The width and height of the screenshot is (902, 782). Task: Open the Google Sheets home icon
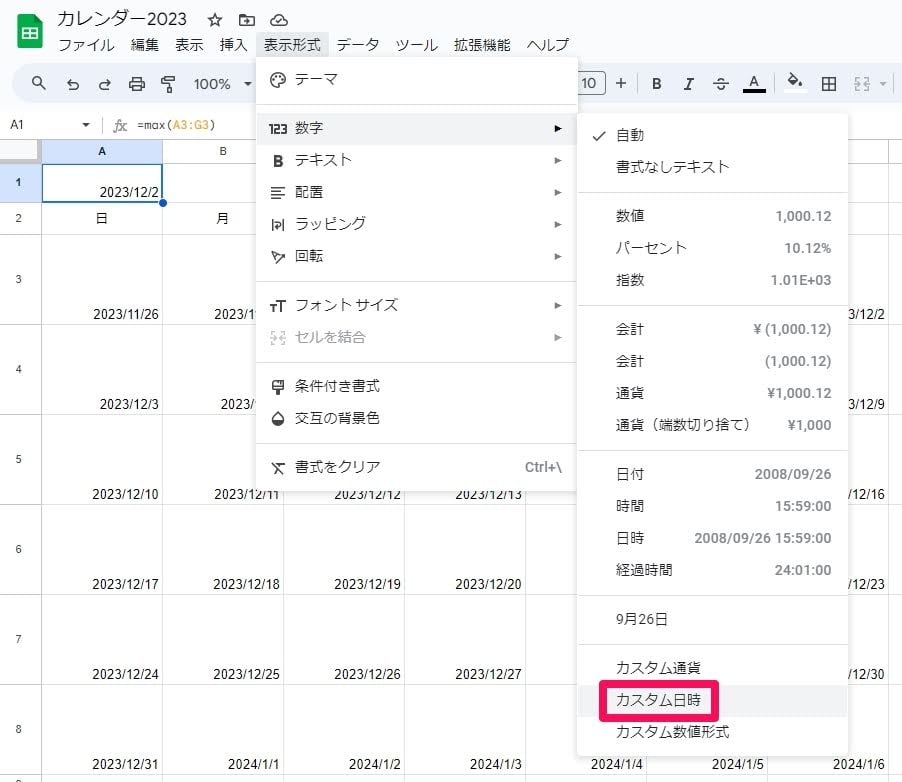[x=30, y=31]
